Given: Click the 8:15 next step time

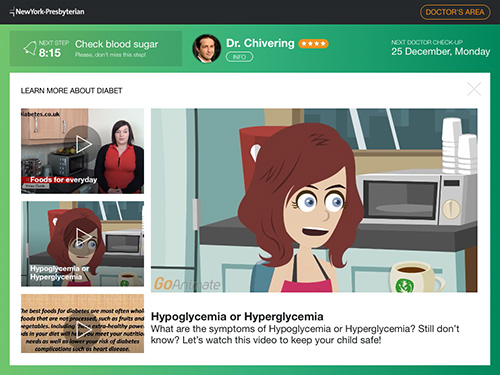Looking at the screenshot, I should coord(50,53).
